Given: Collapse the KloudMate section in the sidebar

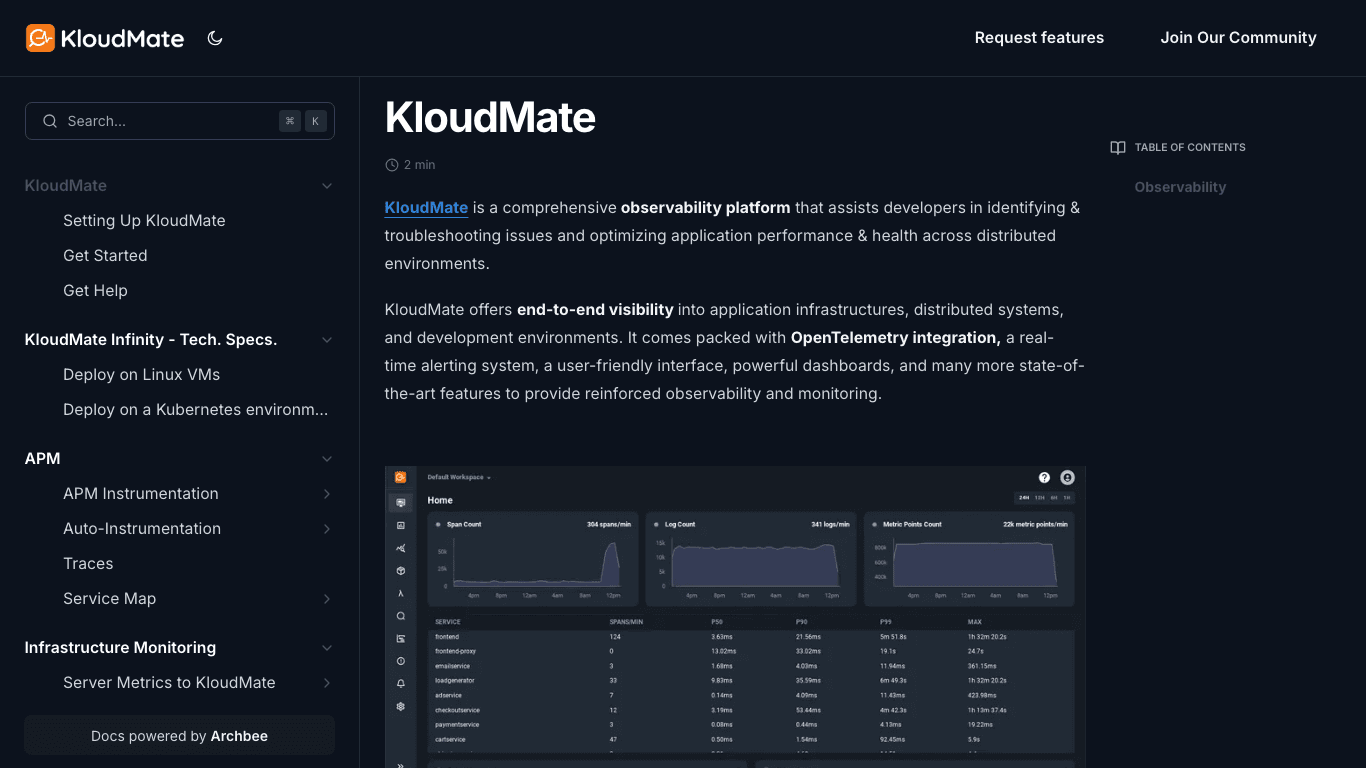Looking at the screenshot, I should point(327,186).
